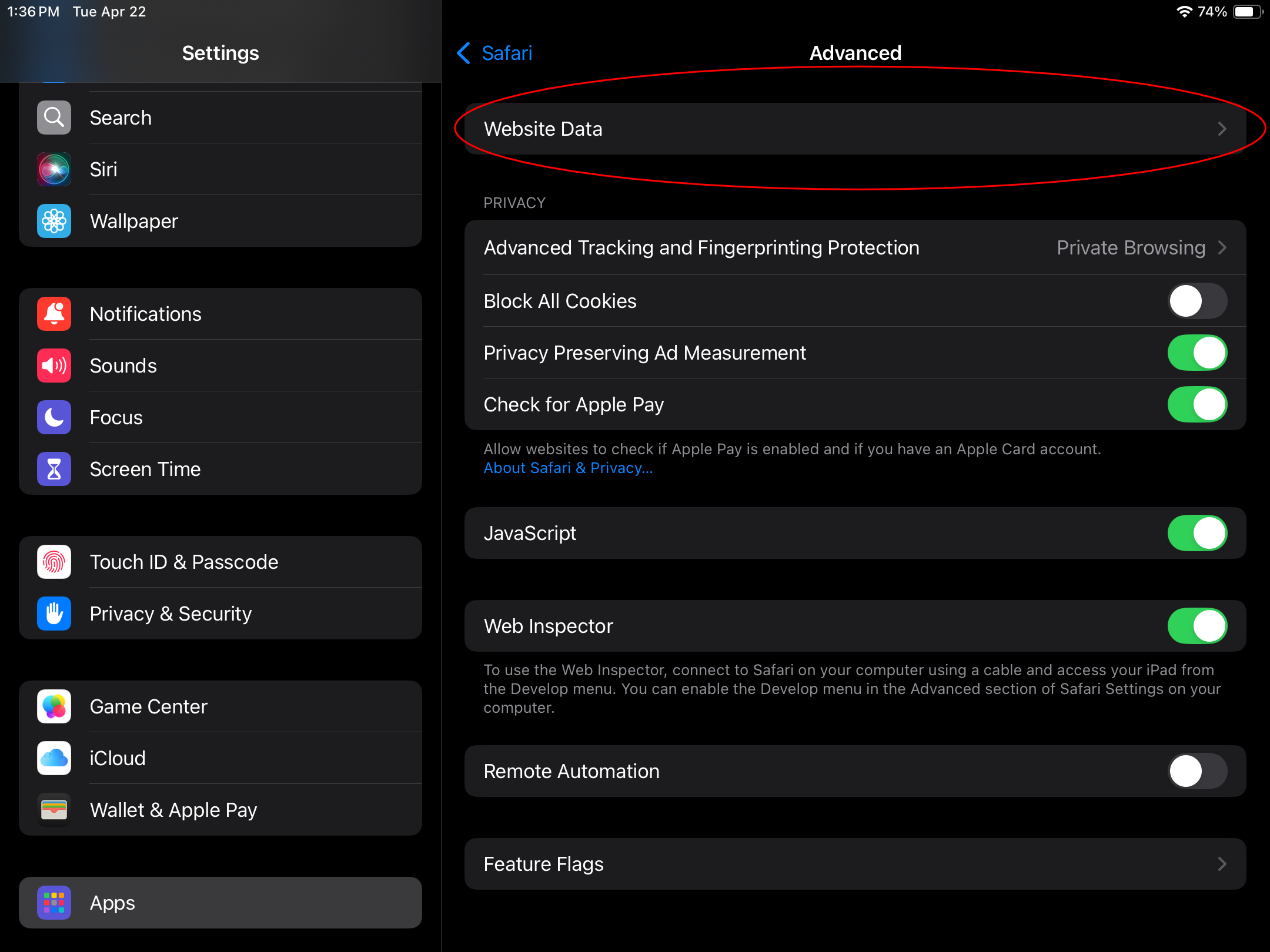1270x952 pixels.
Task: Open Advanced Tracking and Fingerprinting Protection
Action: point(855,247)
